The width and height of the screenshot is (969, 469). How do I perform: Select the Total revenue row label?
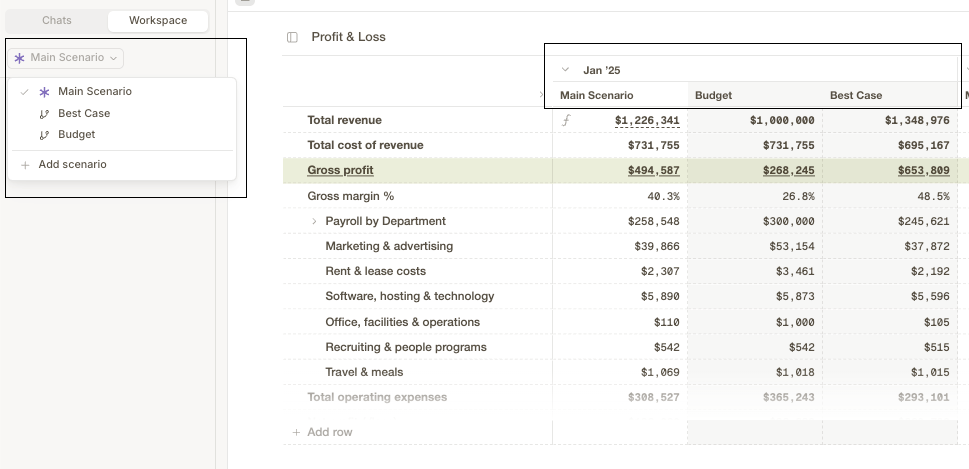pyautogui.click(x=344, y=120)
